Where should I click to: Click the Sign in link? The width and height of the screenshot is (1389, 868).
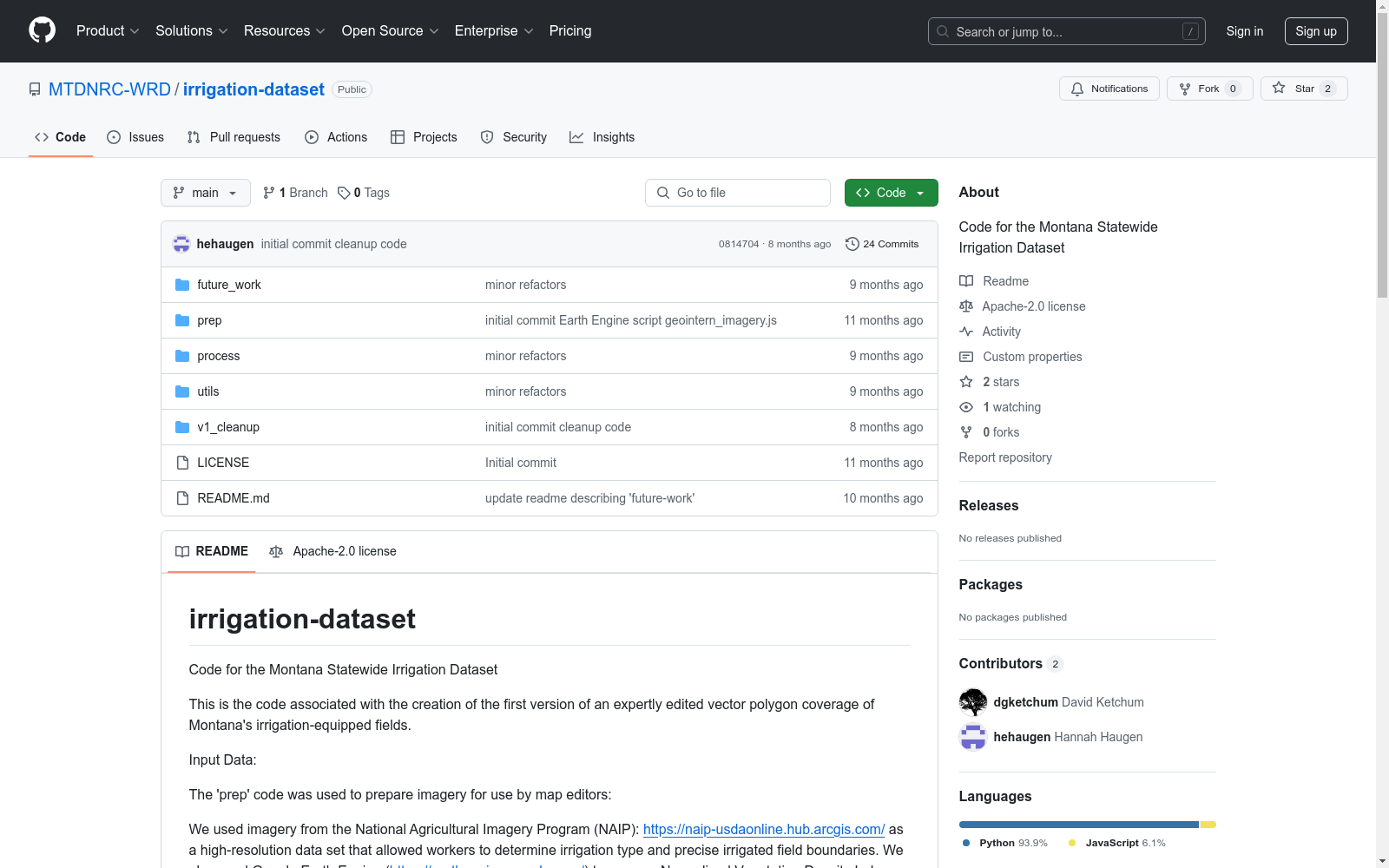click(1245, 31)
